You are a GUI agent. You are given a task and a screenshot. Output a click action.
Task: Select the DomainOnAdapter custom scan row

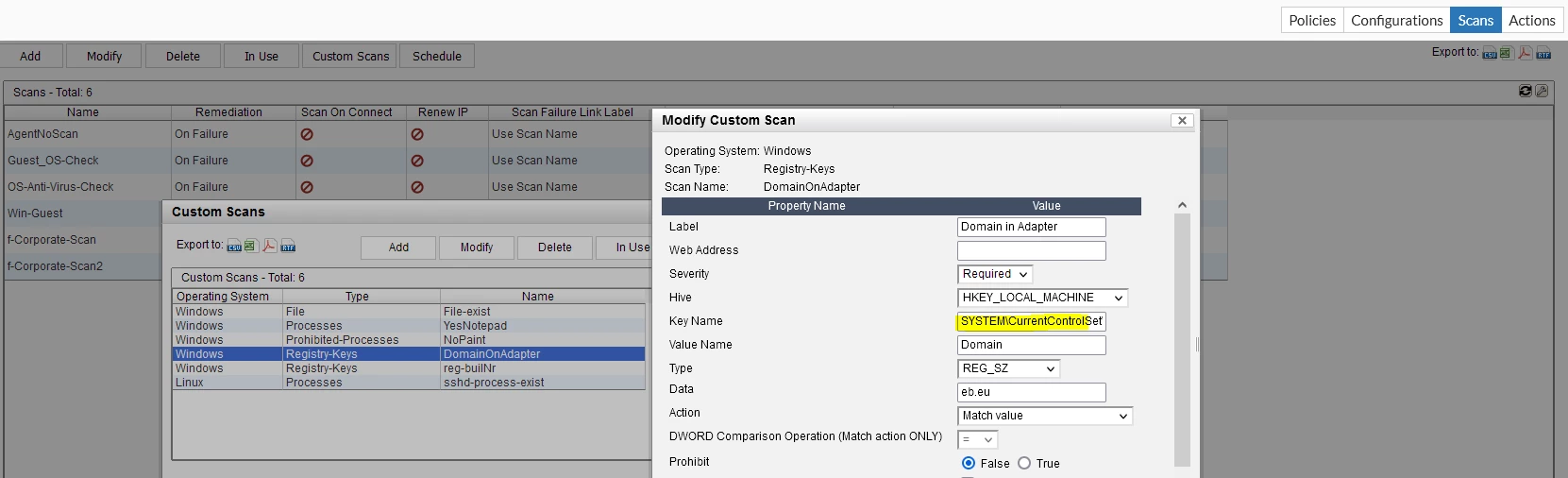point(409,354)
